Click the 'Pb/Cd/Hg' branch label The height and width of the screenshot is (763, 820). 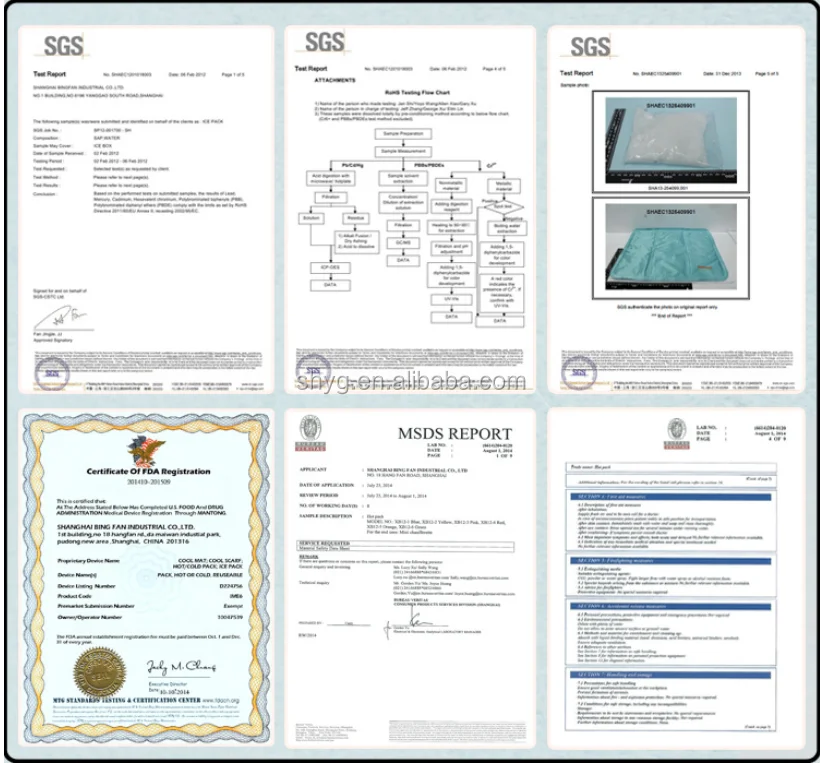point(352,165)
